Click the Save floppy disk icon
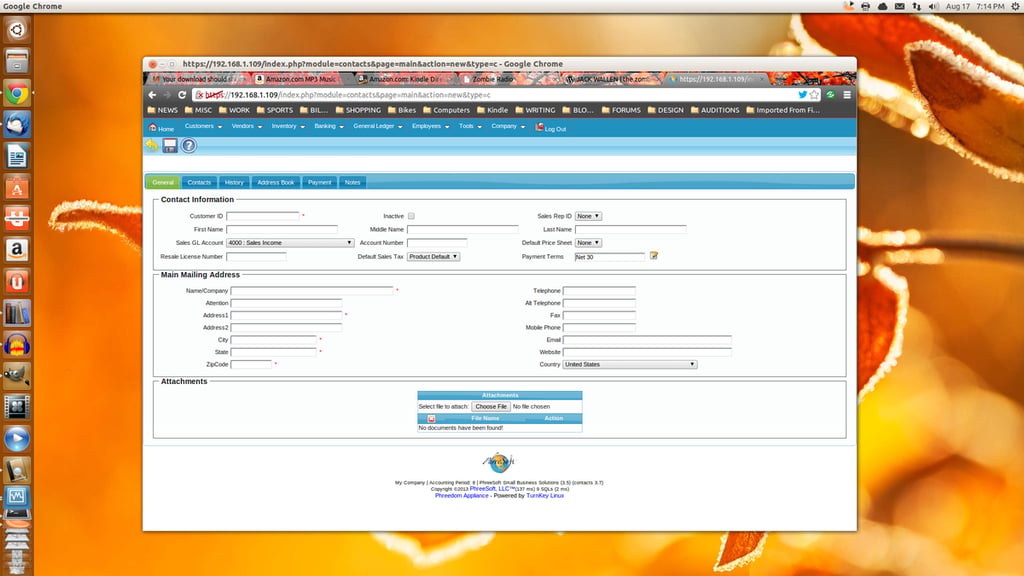Viewport: 1024px width, 576px height. 170,145
